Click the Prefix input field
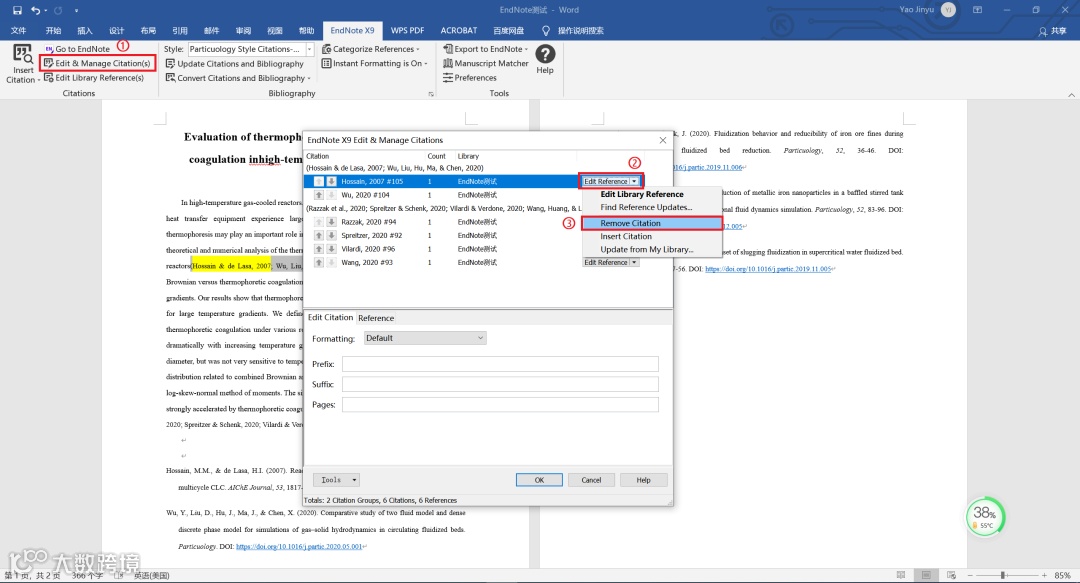The image size is (1080, 583). pos(500,364)
